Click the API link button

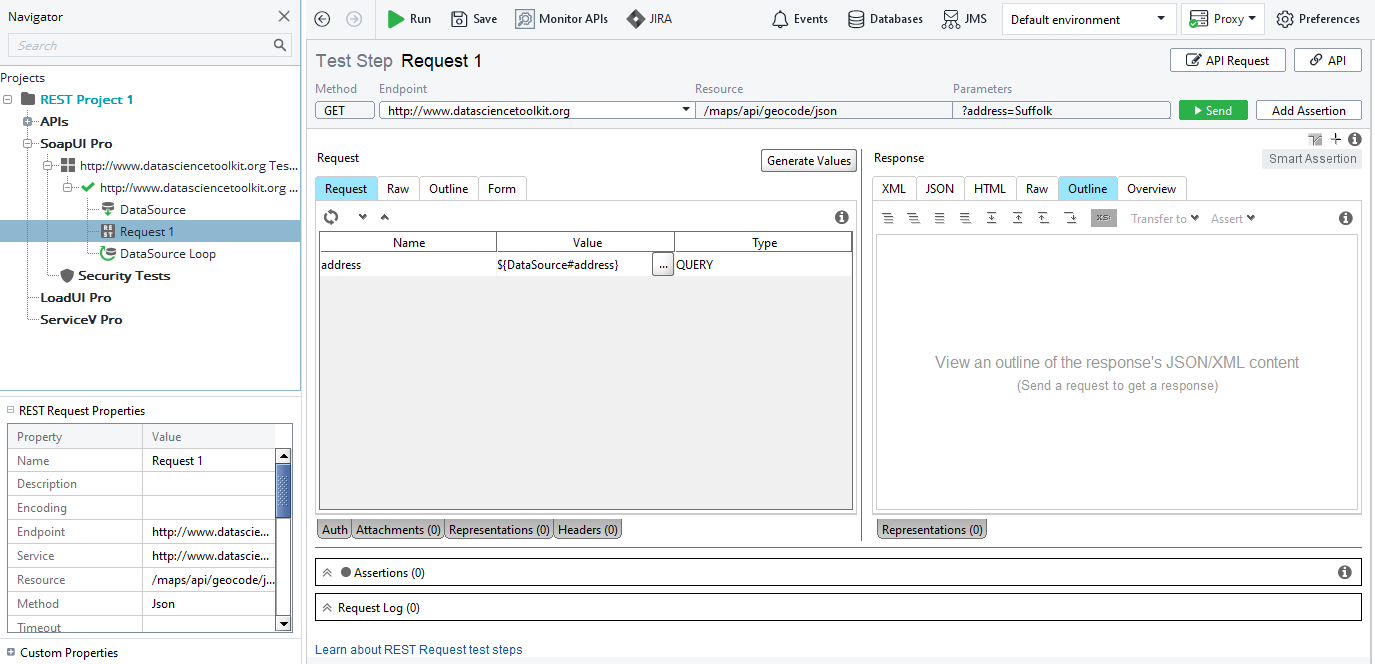[x=1328, y=60]
